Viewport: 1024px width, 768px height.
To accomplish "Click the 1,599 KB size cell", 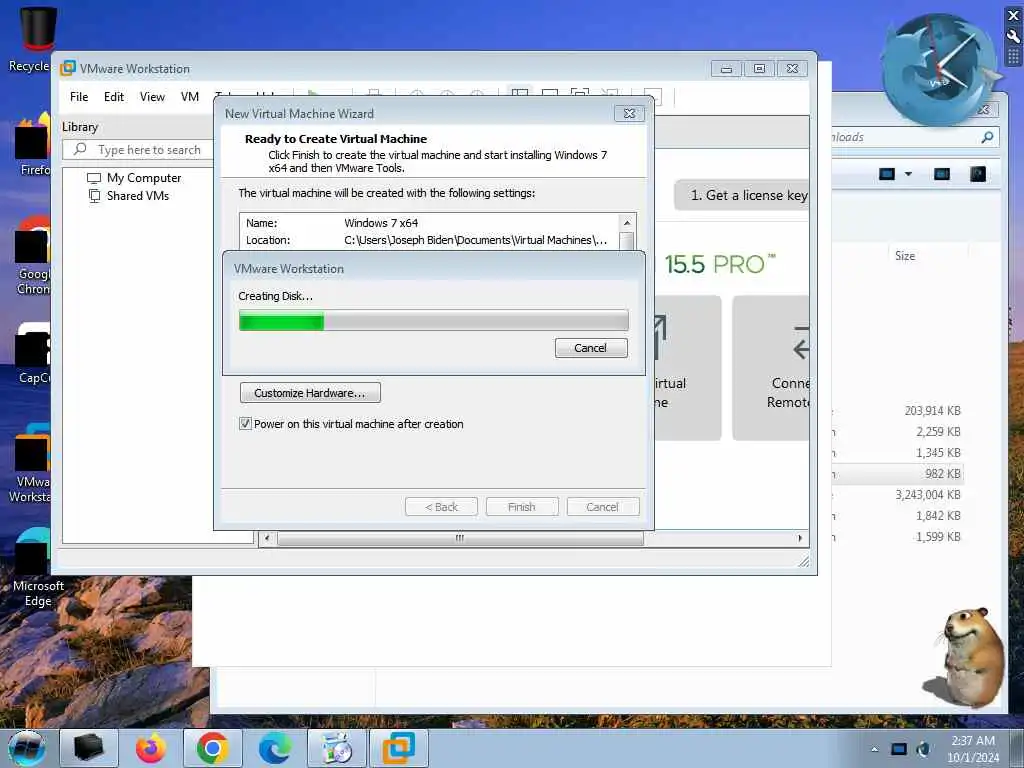I will pos(938,536).
